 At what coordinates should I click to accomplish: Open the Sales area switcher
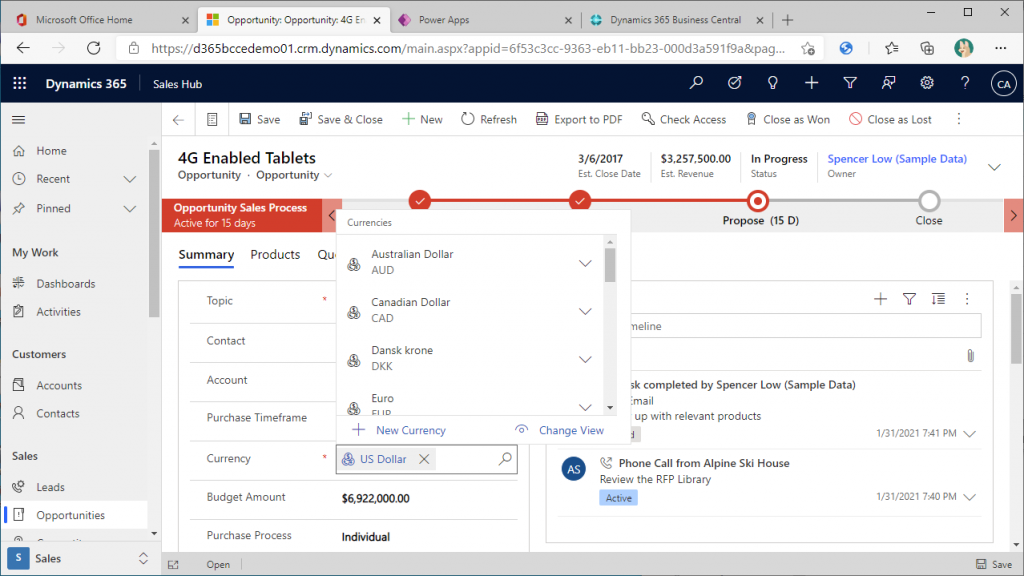tap(78, 558)
